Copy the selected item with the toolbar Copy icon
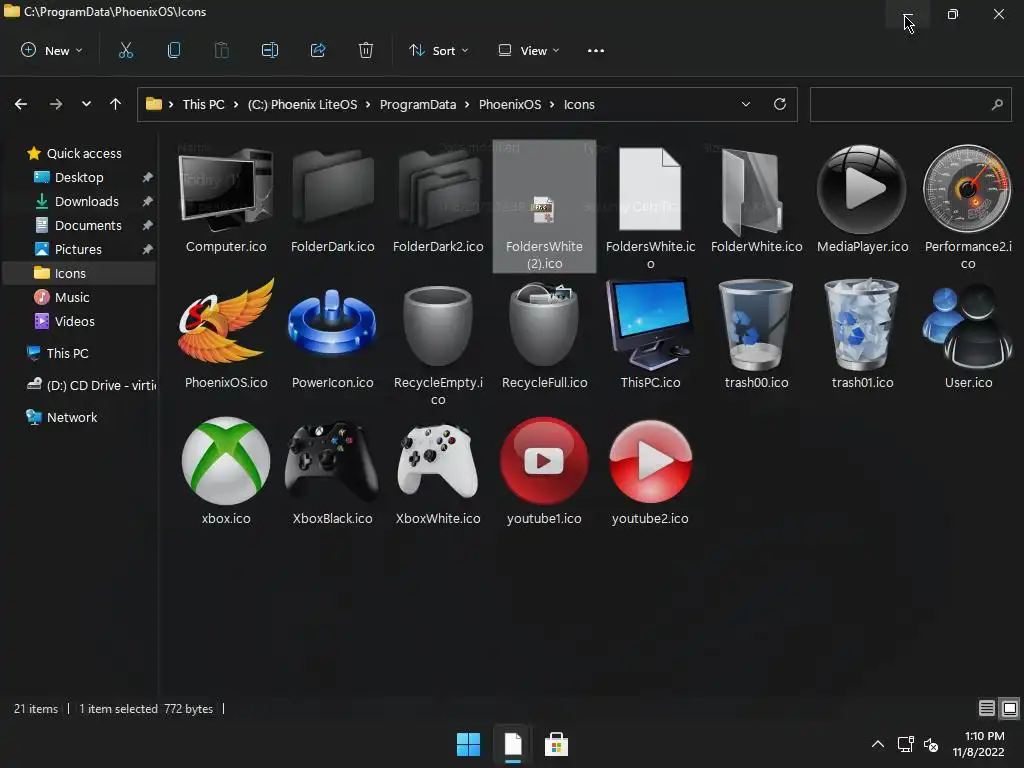This screenshot has height=768, width=1024. pyautogui.click(x=174, y=50)
